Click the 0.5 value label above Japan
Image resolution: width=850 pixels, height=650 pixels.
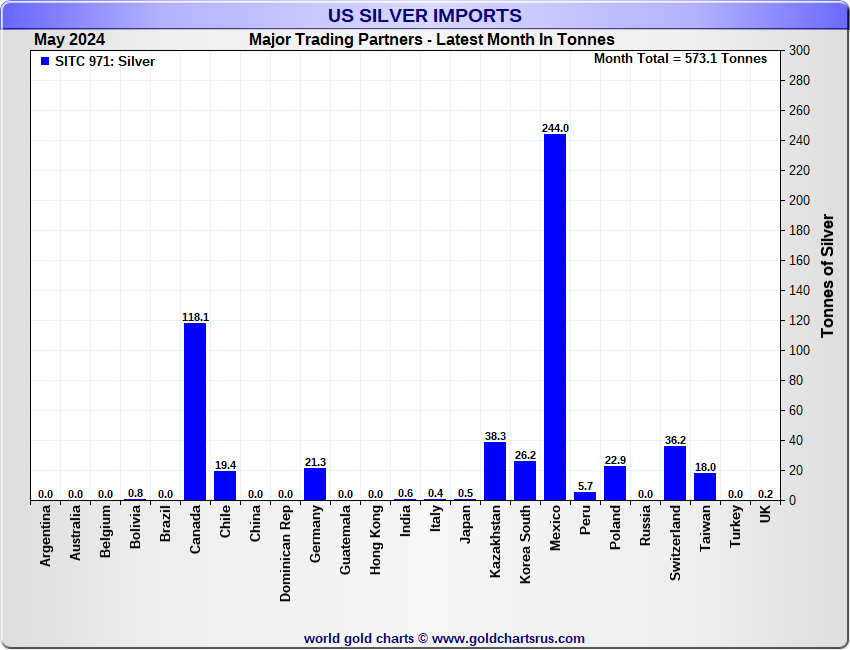tap(465, 494)
